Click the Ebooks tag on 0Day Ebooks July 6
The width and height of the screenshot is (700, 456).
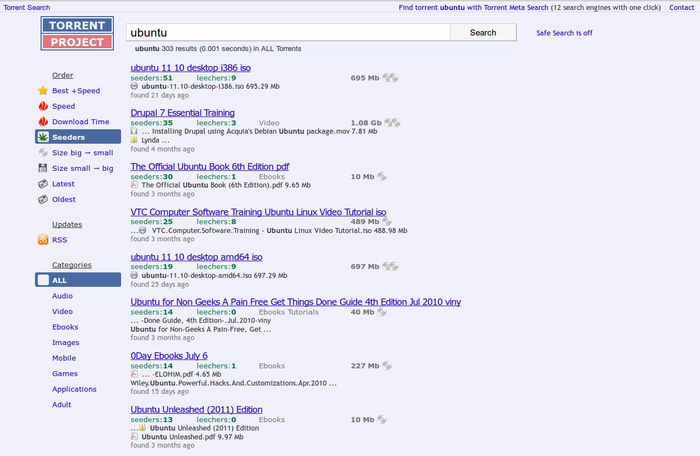271,366
